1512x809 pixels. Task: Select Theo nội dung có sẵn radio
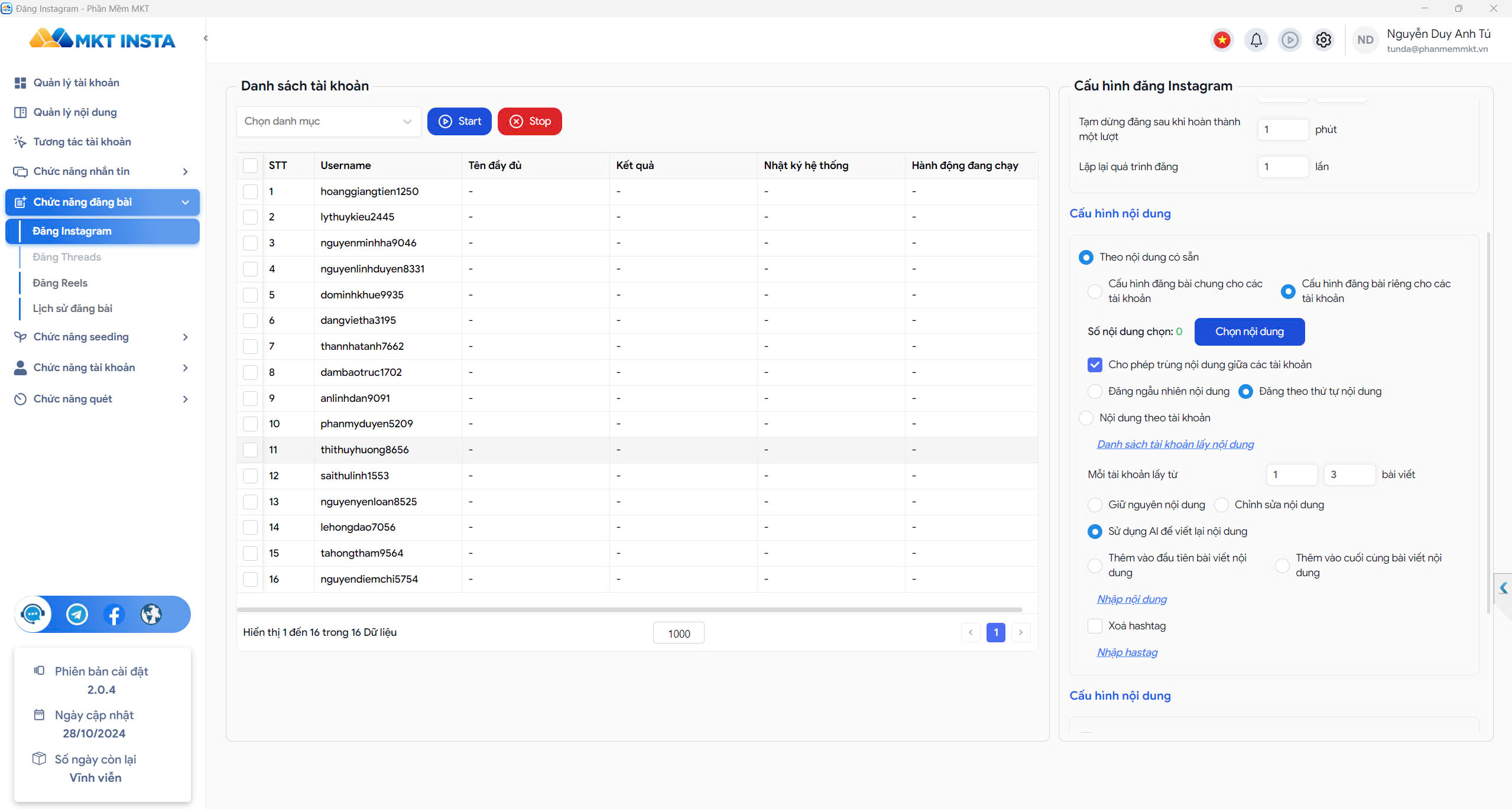[1086, 257]
